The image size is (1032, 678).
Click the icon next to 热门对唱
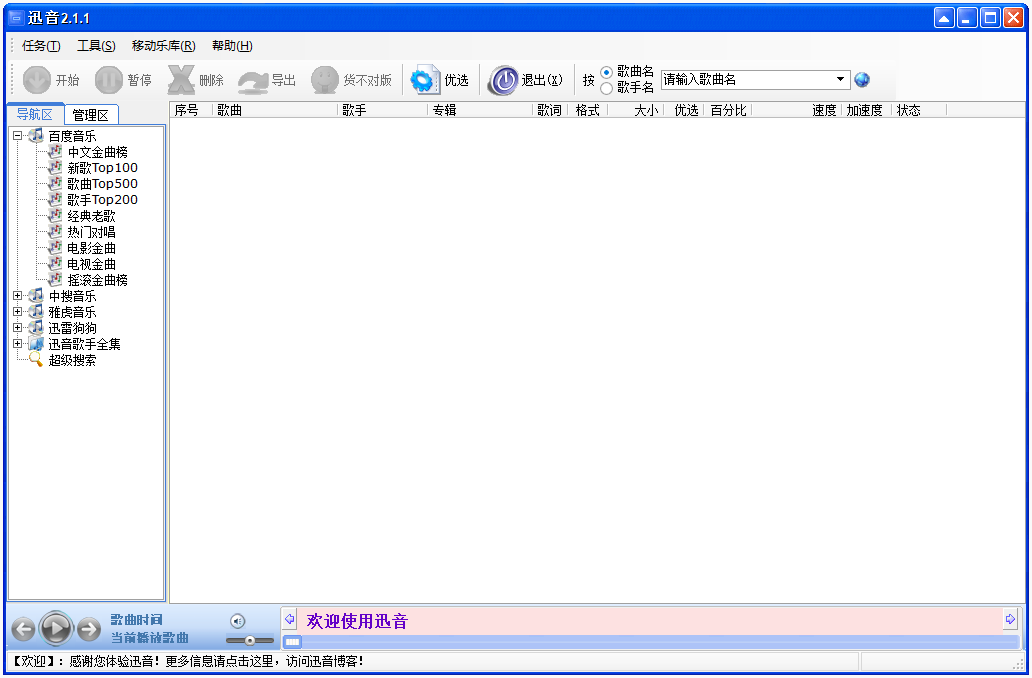56,232
